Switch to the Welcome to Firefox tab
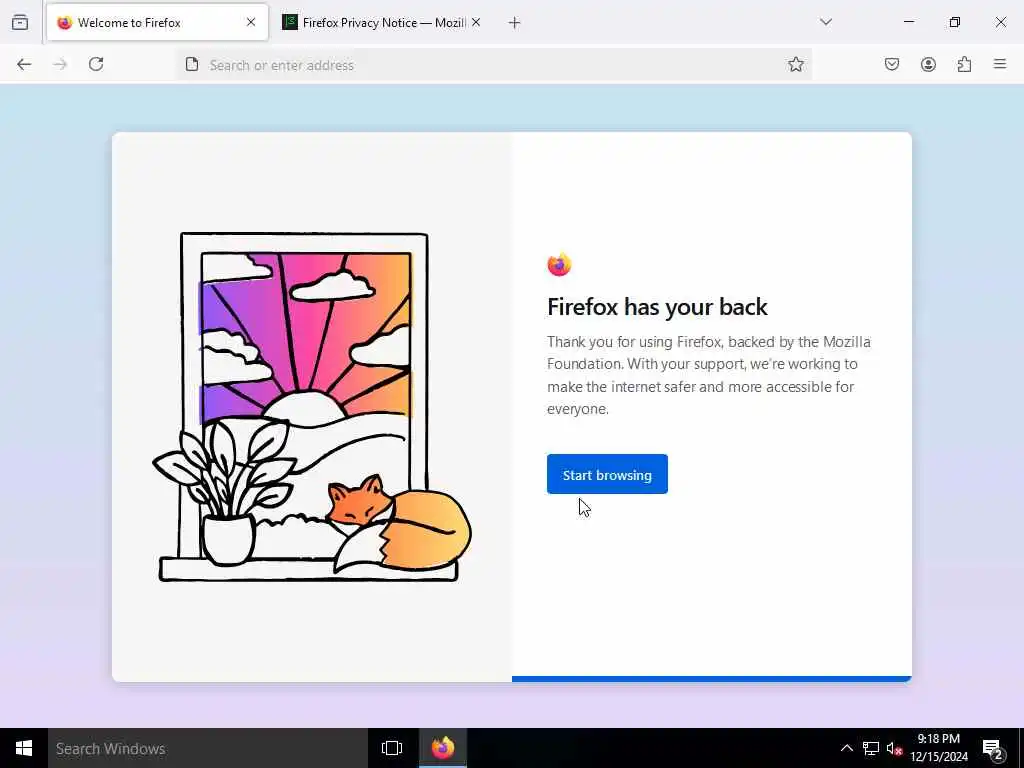 (x=157, y=23)
